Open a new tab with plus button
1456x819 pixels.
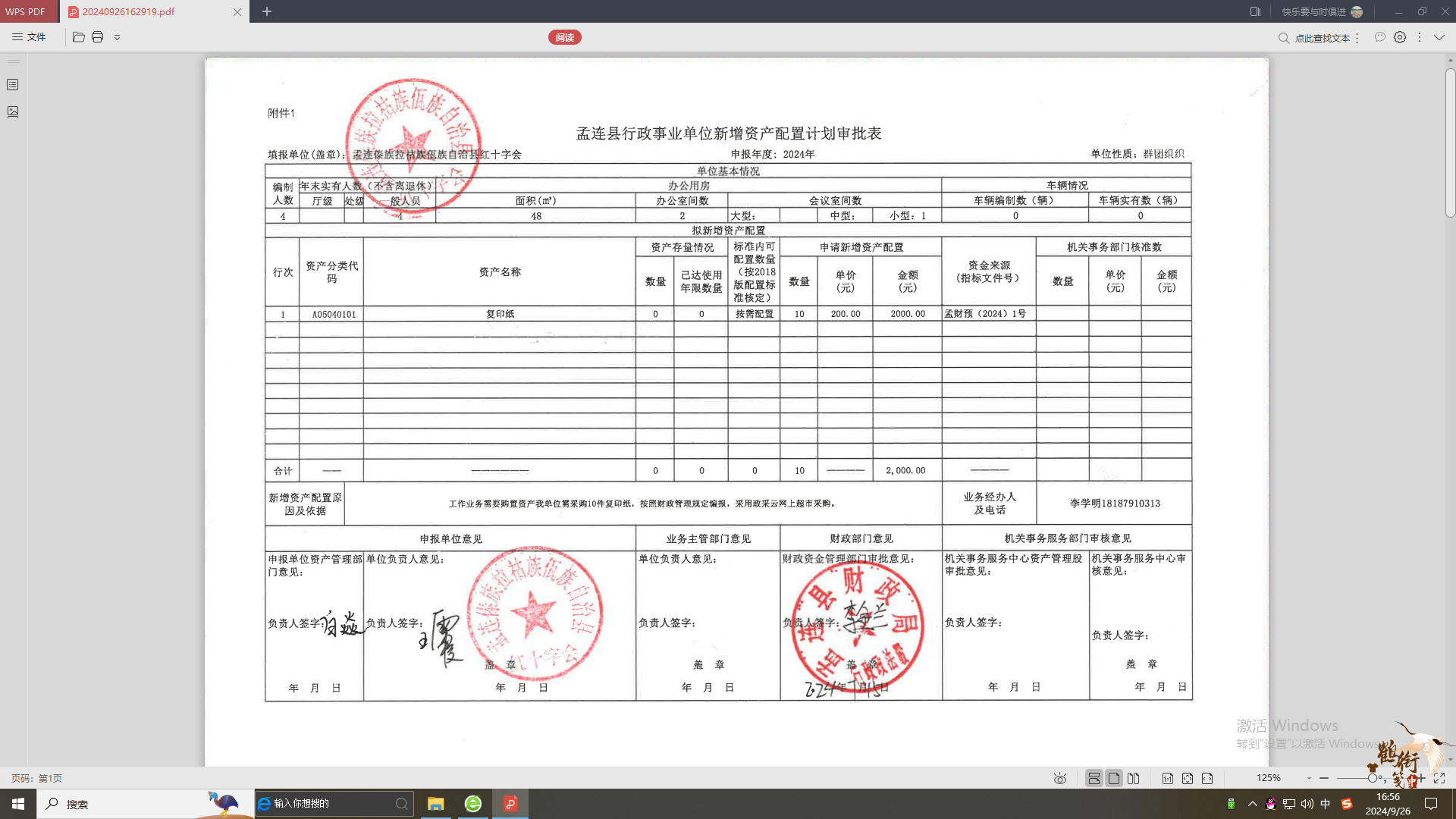click(267, 11)
